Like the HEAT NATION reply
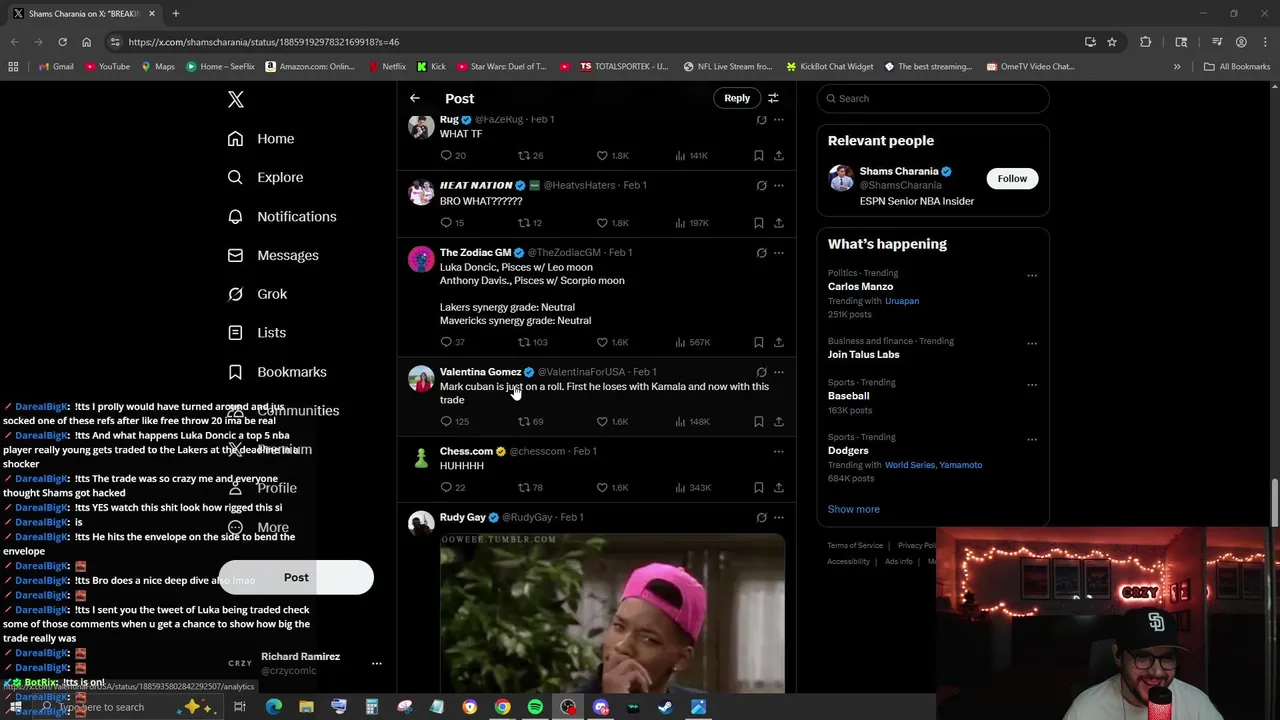The width and height of the screenshot is (1280, 720). 602,223
